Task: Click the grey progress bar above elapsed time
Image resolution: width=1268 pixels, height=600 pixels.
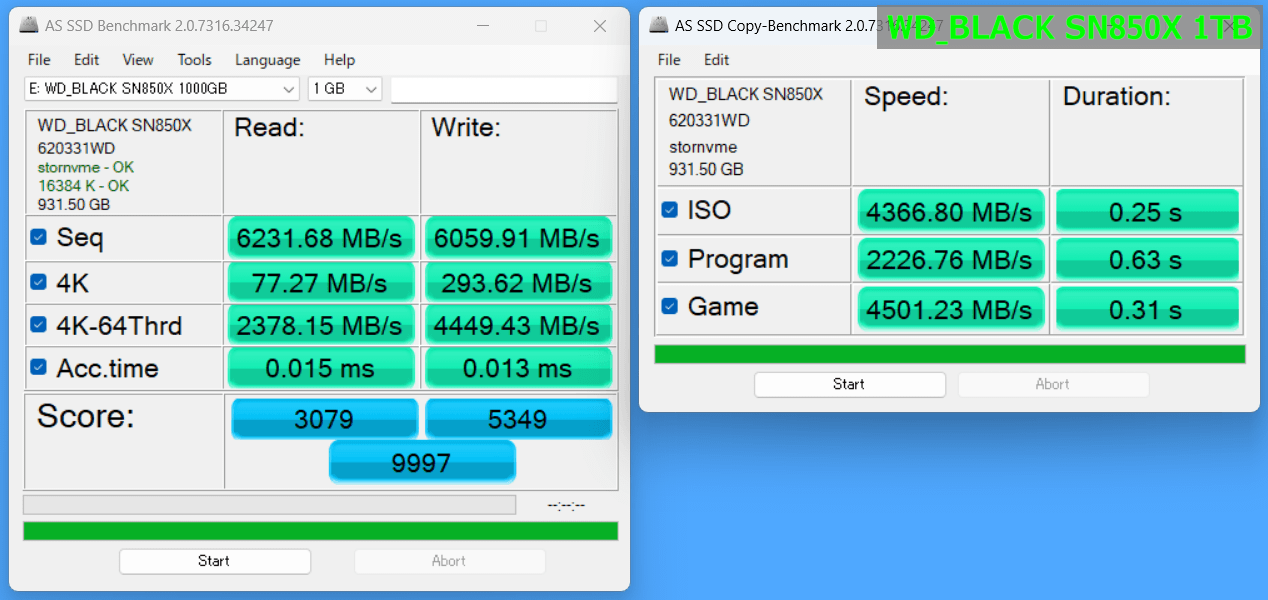Action: 269,505
